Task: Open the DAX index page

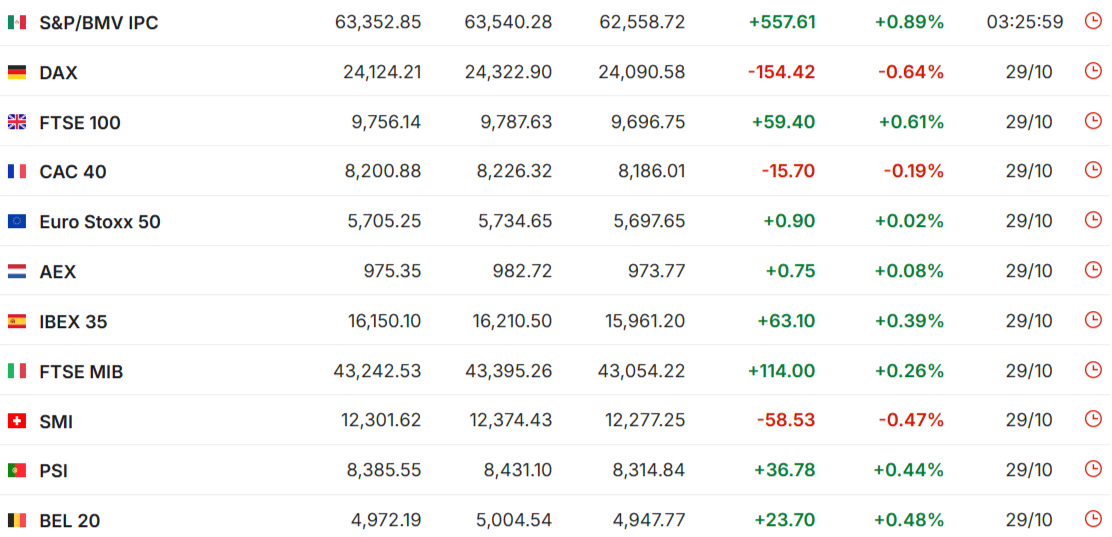Action: (58, 72)
